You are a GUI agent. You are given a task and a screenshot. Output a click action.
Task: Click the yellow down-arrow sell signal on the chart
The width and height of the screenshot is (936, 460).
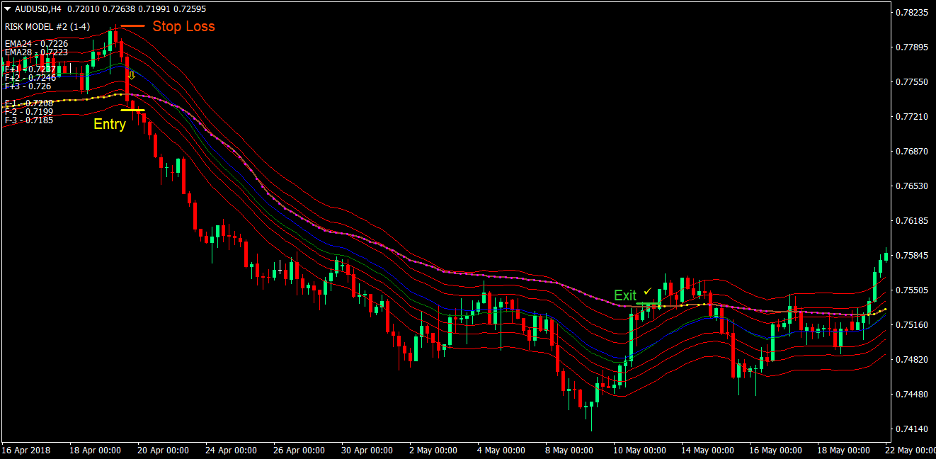coord(132,75)
